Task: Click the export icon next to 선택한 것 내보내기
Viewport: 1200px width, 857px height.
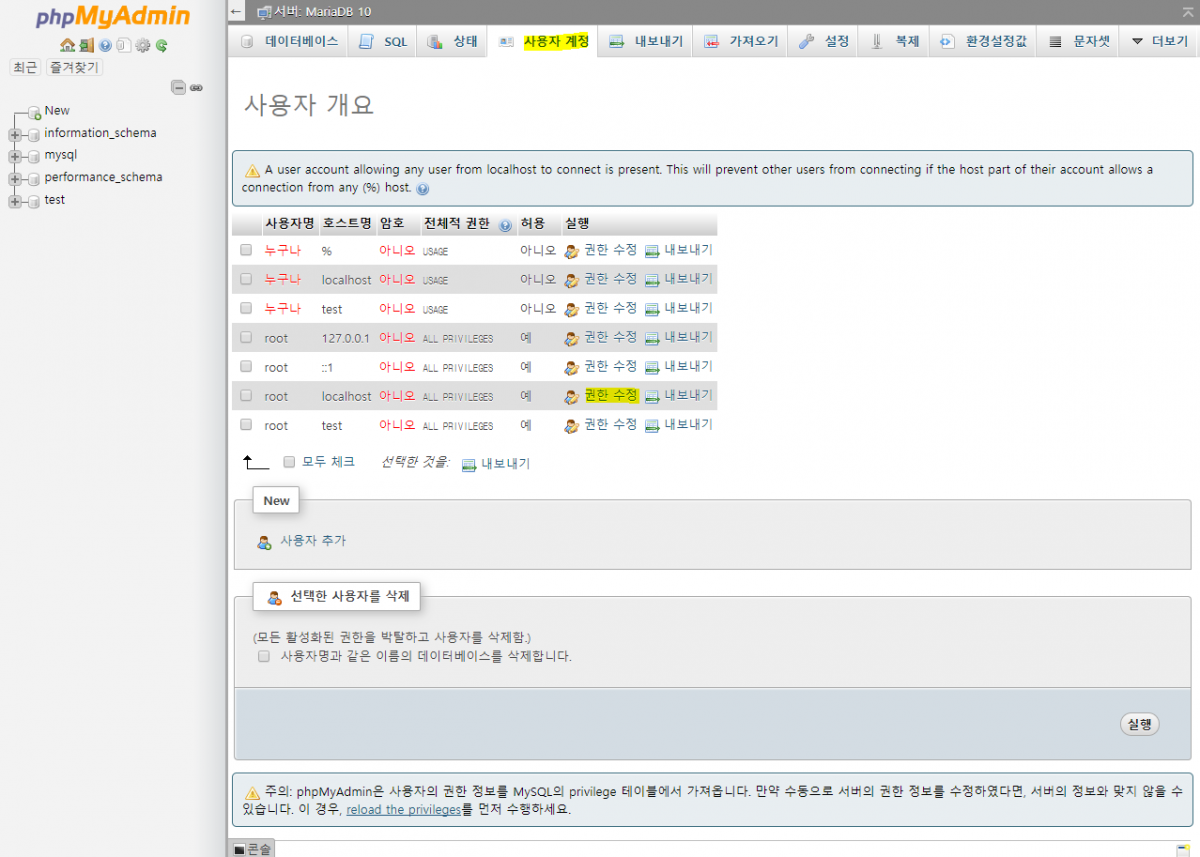Action: [x=468, y=465]
